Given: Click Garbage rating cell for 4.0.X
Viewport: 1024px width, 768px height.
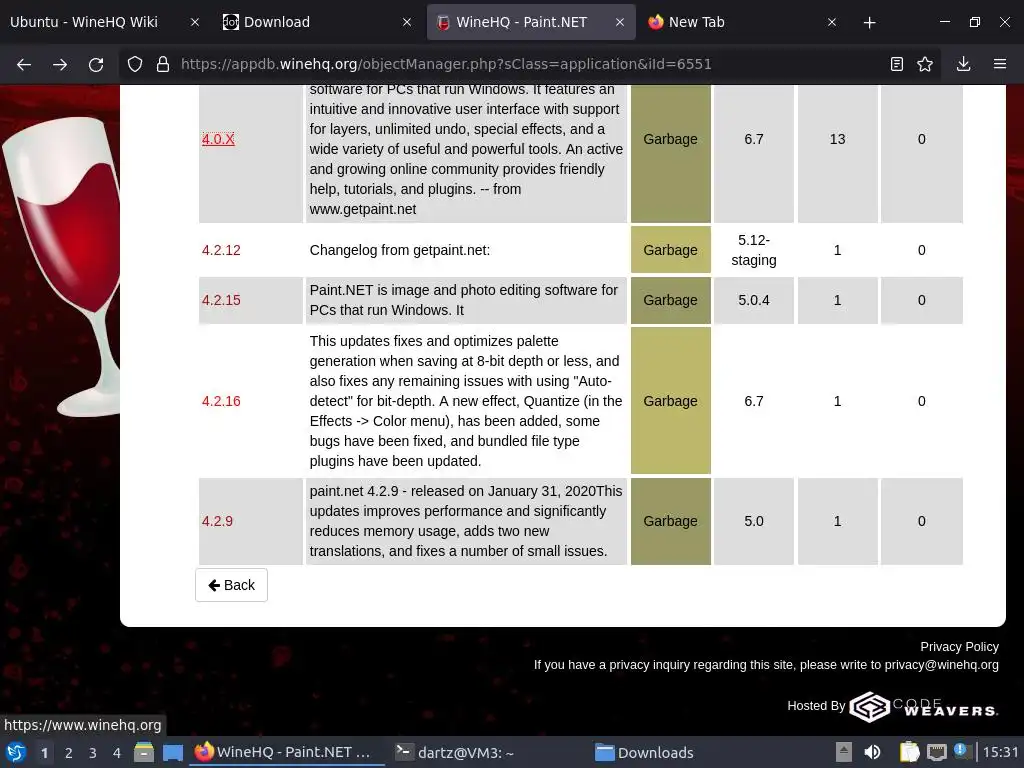Looking at the screenshot, I should [671, 153].
